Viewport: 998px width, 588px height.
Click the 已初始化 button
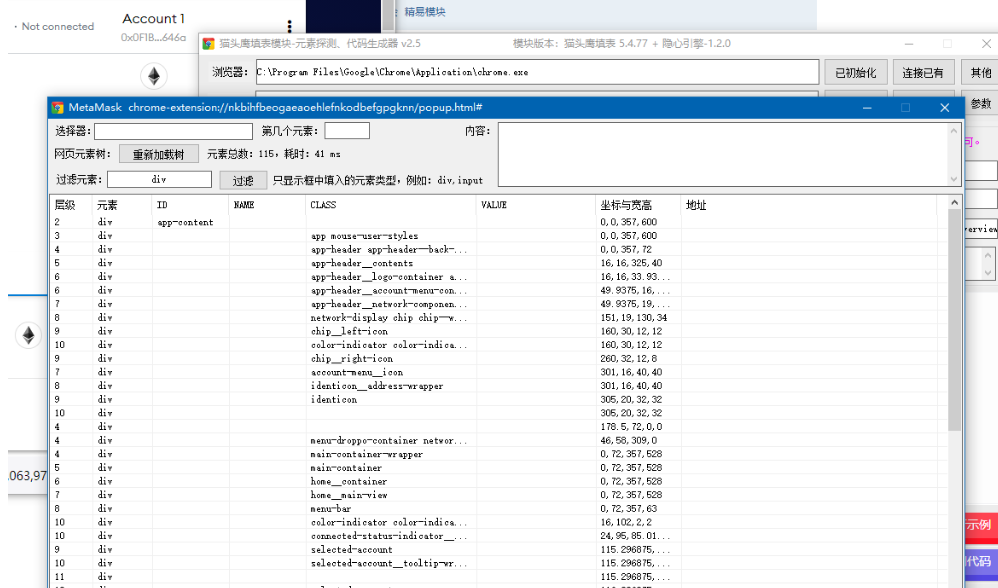856,73
